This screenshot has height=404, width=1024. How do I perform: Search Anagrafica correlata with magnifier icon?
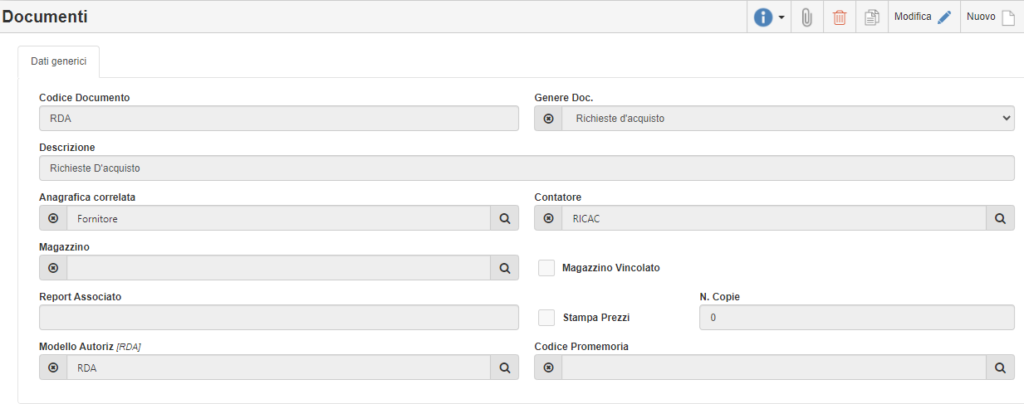[x=505, y=218]
